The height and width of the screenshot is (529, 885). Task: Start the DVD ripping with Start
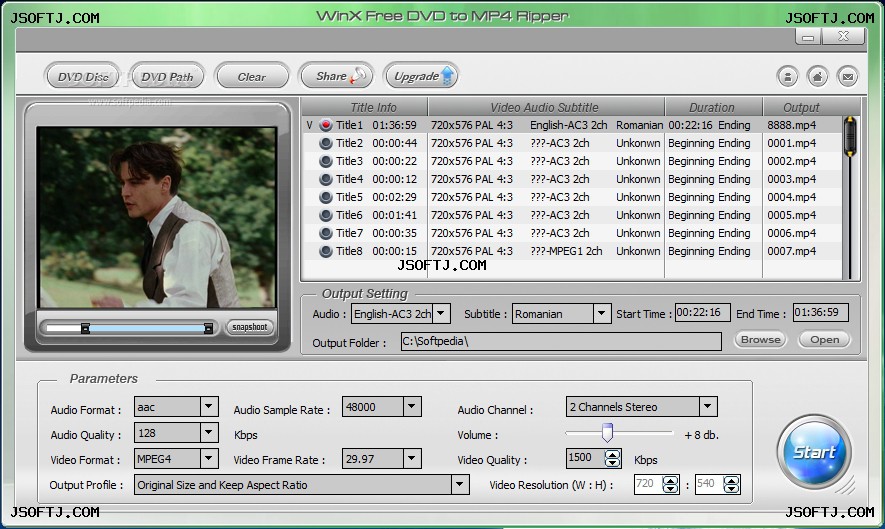point(813,452)
